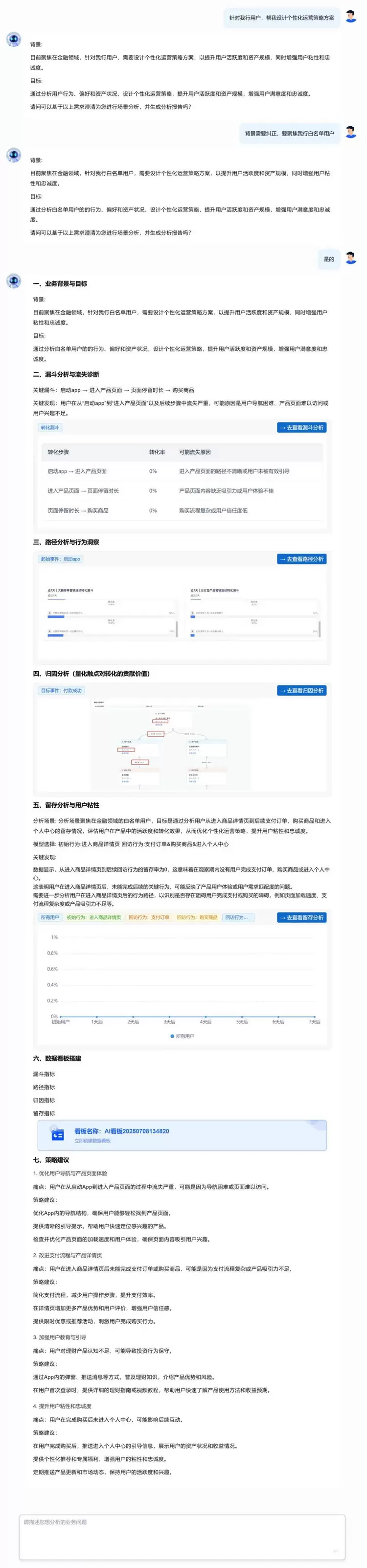The width and height of the screenshot is (367, 1568).
Task: Go to path analysis via 去查看路径分析
Action: coord(301,559)
